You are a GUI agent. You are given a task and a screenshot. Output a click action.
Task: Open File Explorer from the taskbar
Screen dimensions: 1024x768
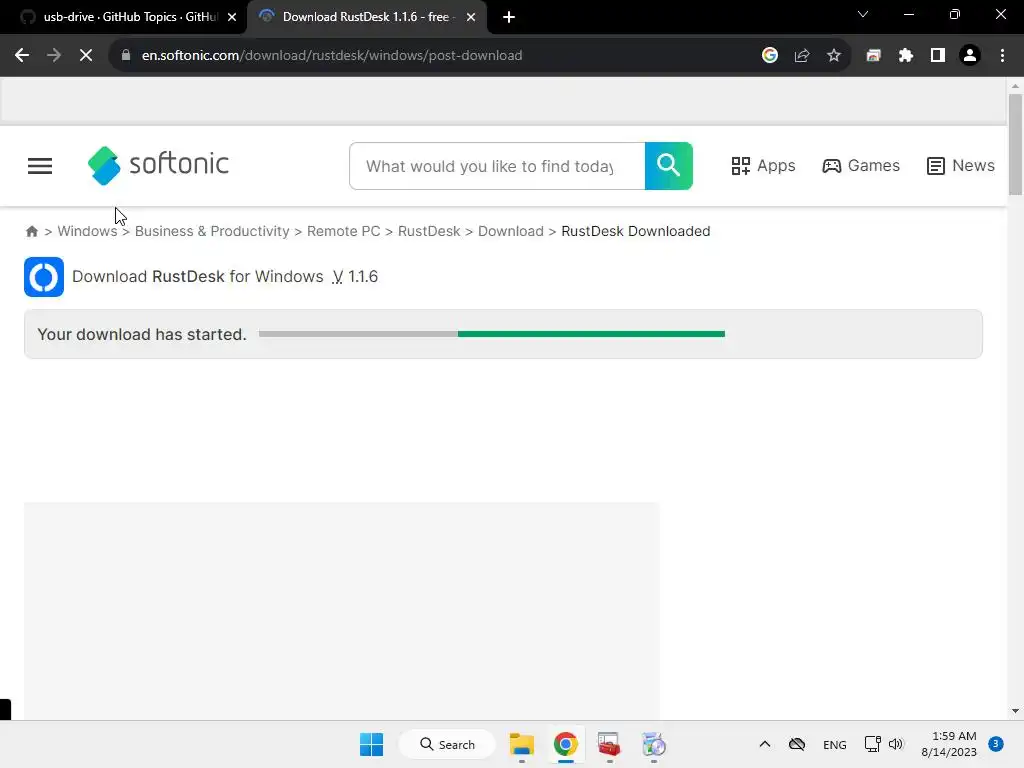coord(522,744)
